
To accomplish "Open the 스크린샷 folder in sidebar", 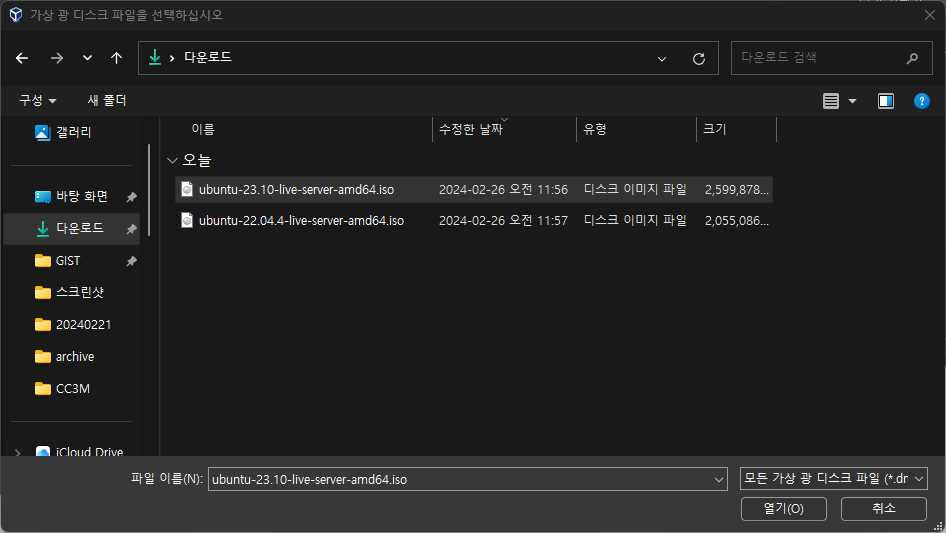I will coord(69,293).
